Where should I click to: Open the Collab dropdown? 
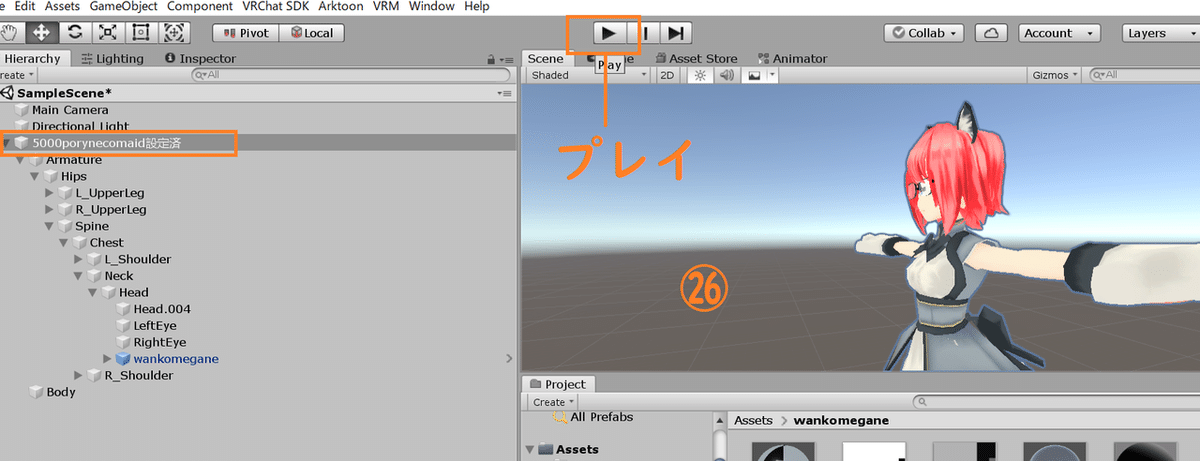tap(924, 33)
